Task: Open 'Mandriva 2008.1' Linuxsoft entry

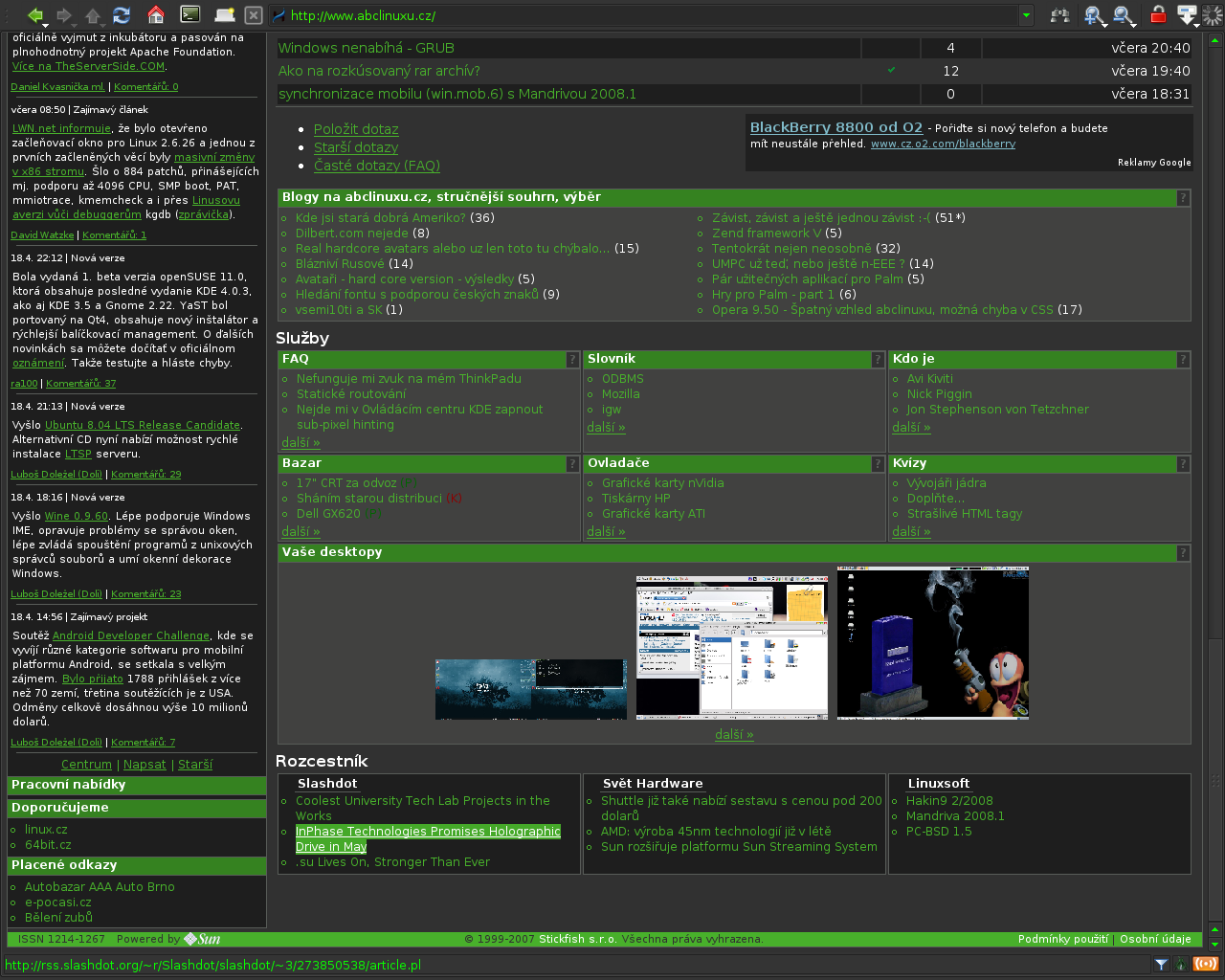Action: [x=955, y=816]
